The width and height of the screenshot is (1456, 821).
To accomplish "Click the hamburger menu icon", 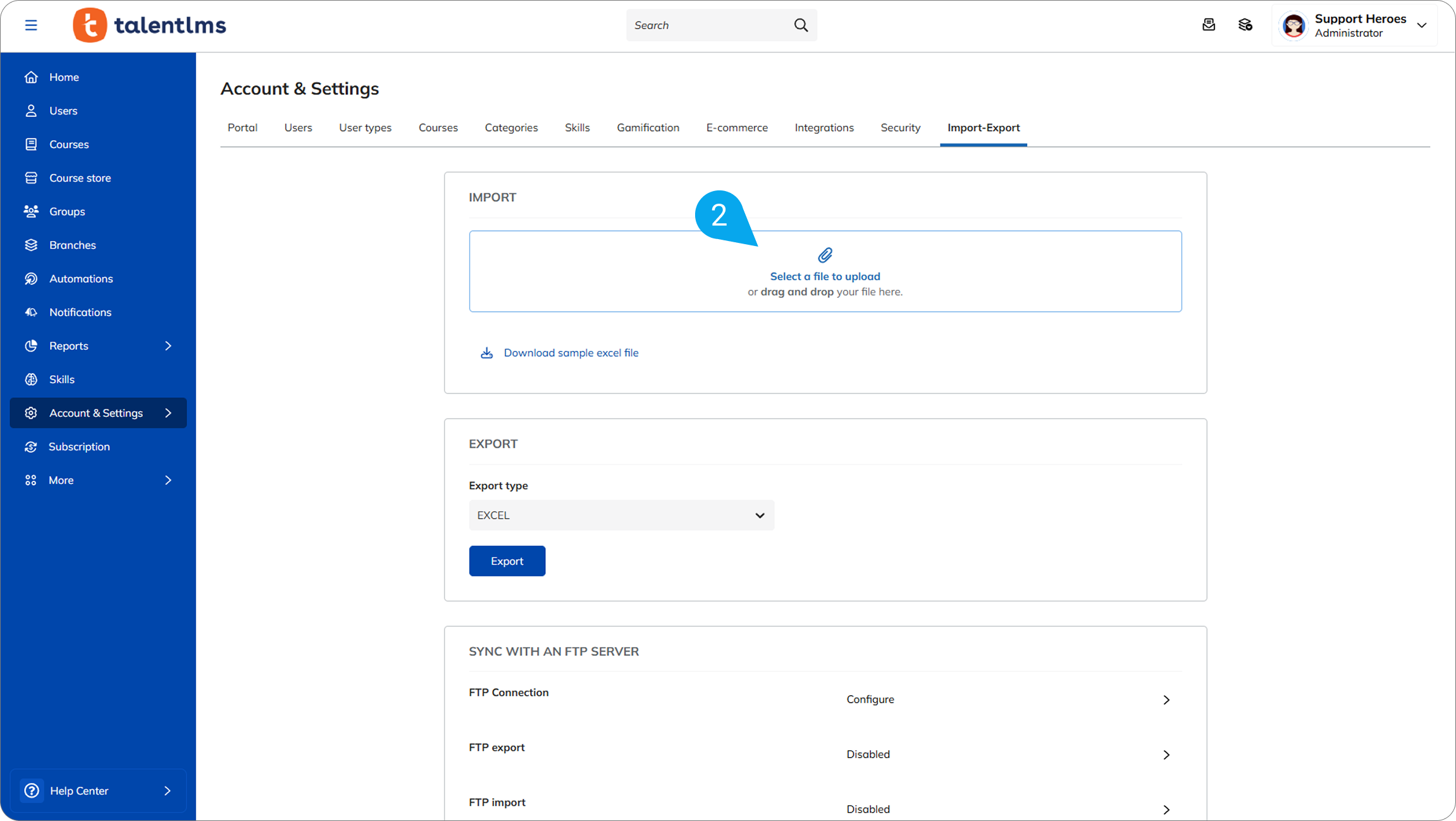I will pos(31,25).
